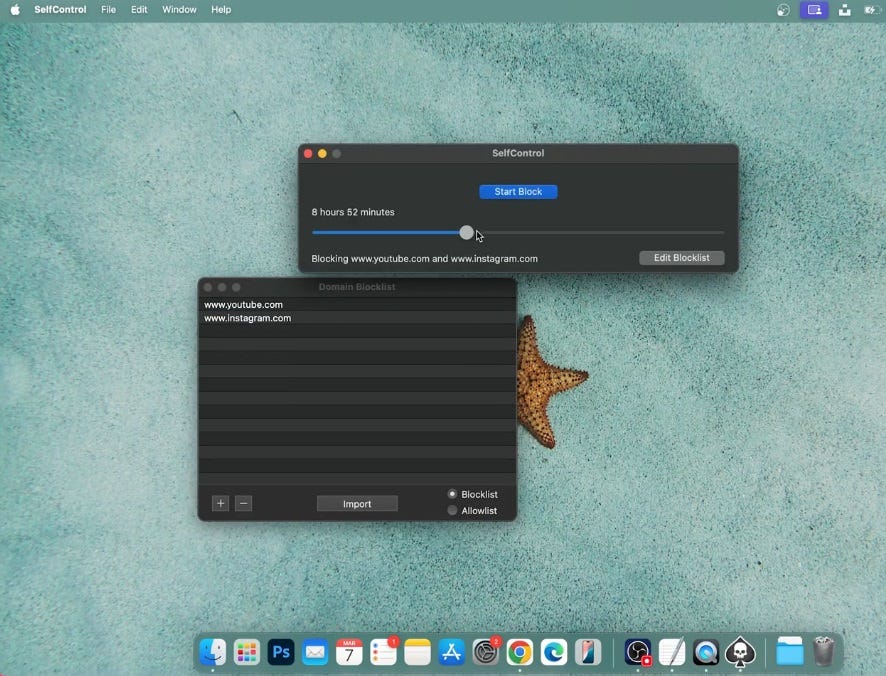Launch Photoshop from the dock

pos(281,652)
